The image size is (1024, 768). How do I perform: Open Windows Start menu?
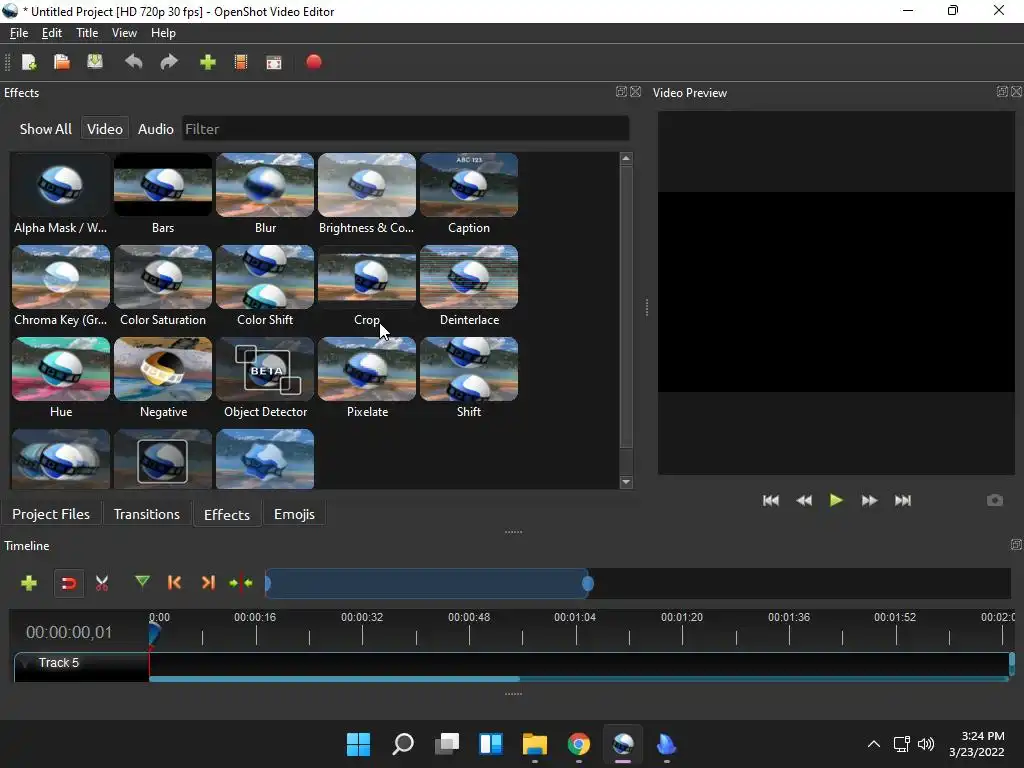tap(358, 744)
